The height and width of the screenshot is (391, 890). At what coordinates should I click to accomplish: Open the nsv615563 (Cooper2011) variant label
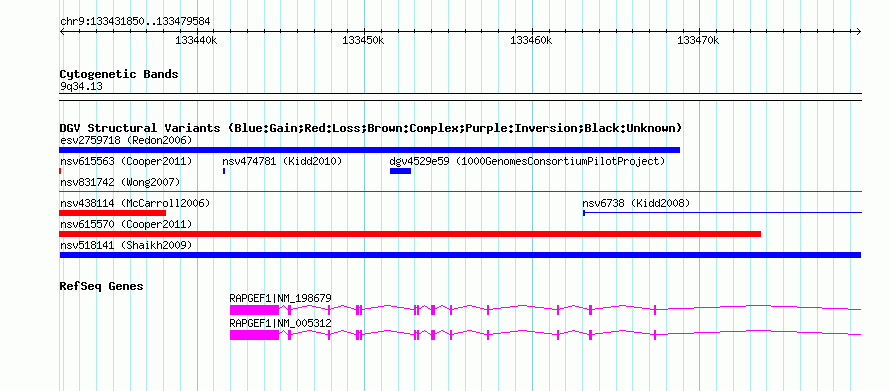[126, 162]
